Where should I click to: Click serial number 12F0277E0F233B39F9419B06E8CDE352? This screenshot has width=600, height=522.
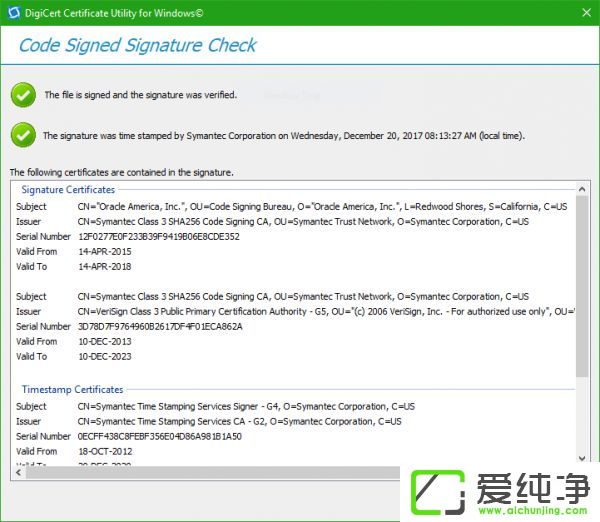(158, 237)
